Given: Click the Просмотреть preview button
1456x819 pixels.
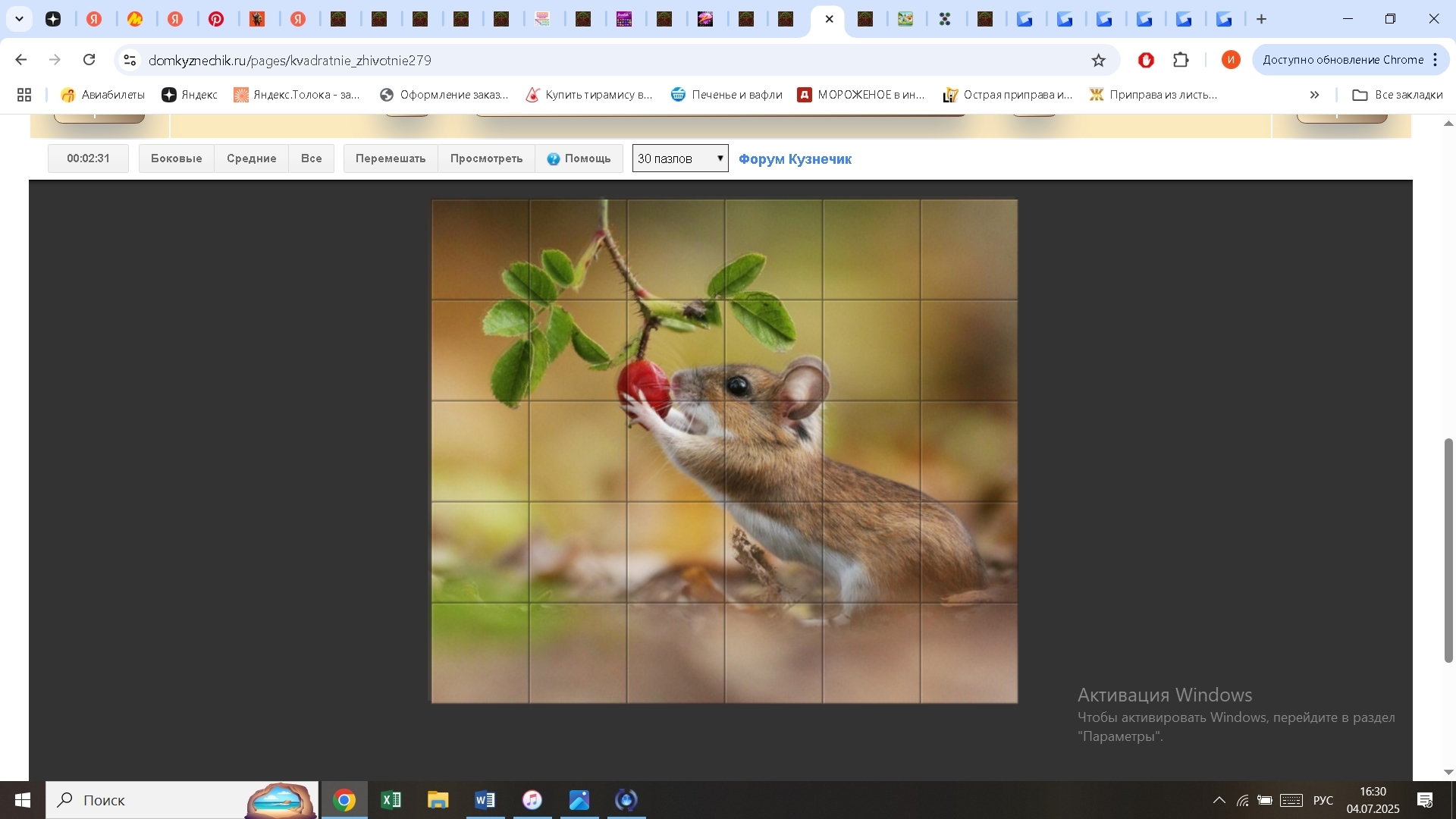Looking at the screenshot, I should 487,158.
